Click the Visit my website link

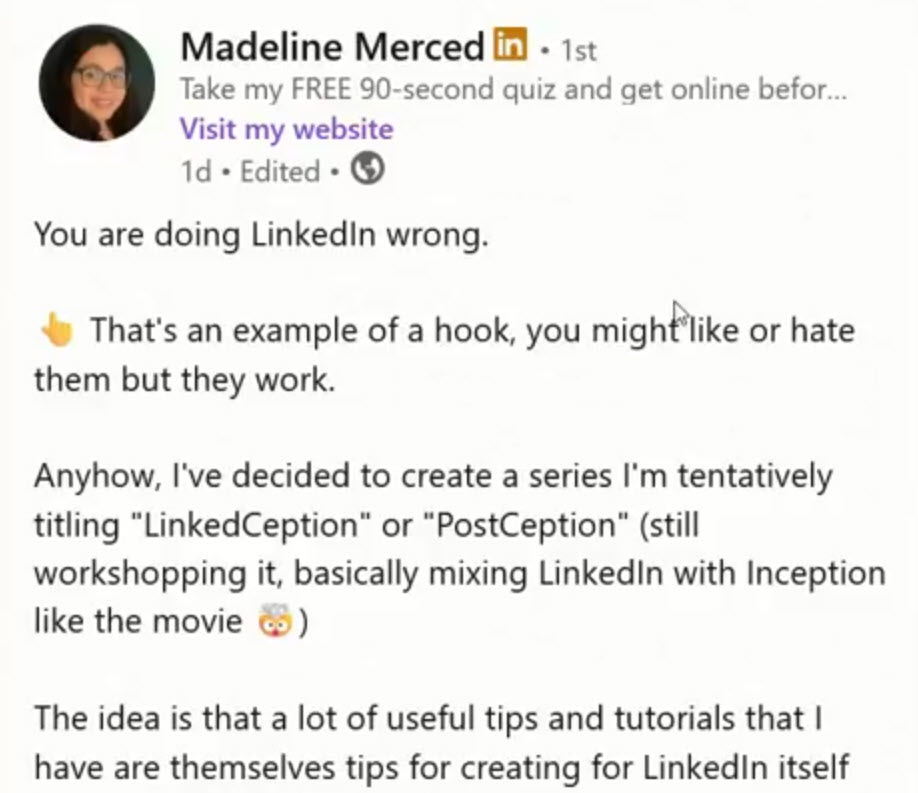(286, 129)
